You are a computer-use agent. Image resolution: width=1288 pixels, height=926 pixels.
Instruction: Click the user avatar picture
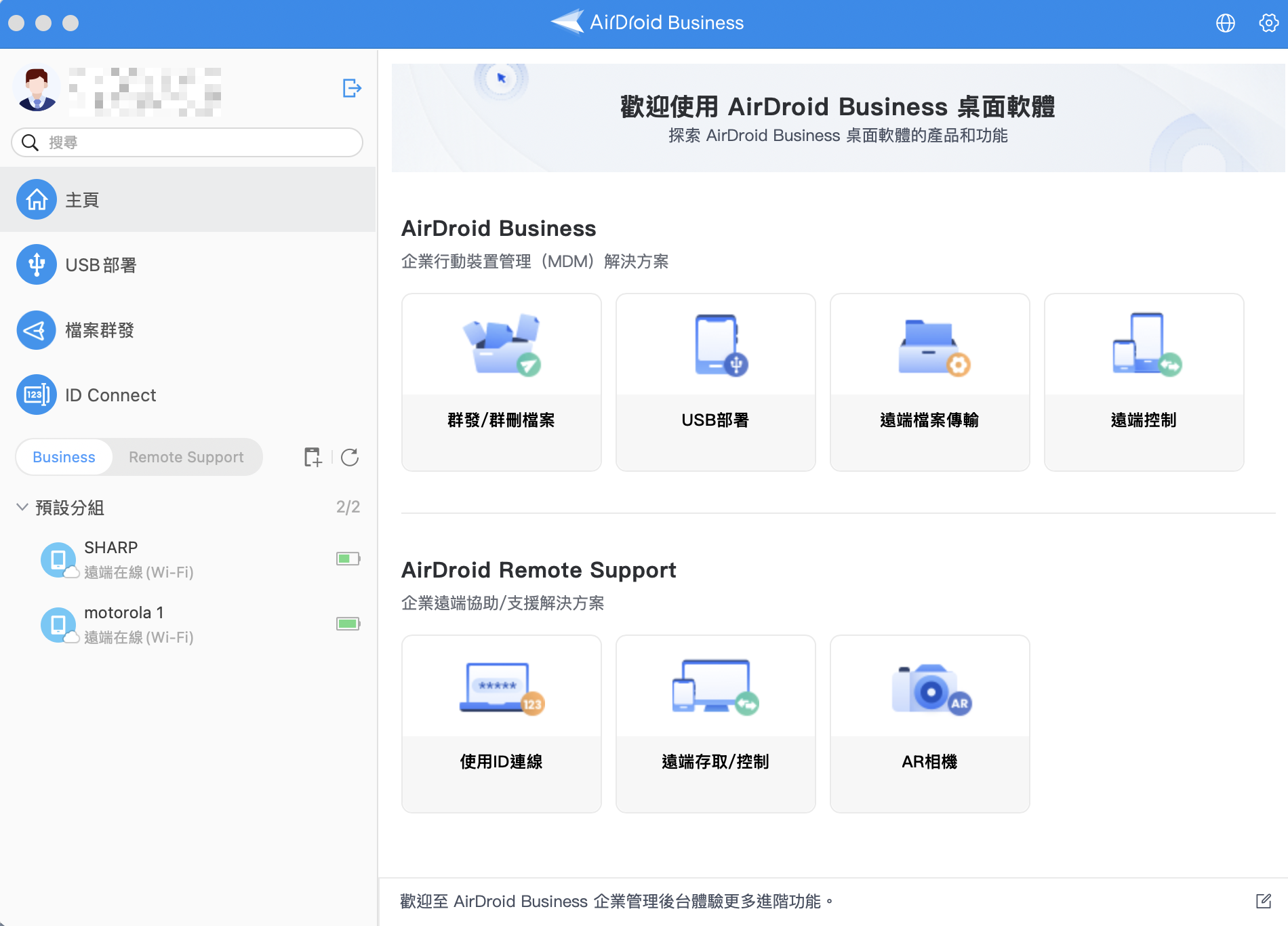[x=37, y=88]
